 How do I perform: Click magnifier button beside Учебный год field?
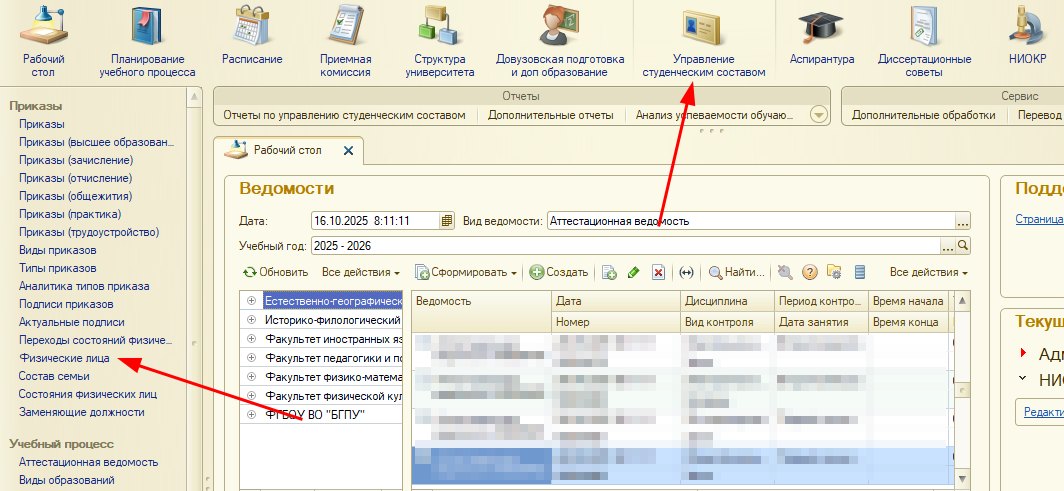tap(963, 245)
